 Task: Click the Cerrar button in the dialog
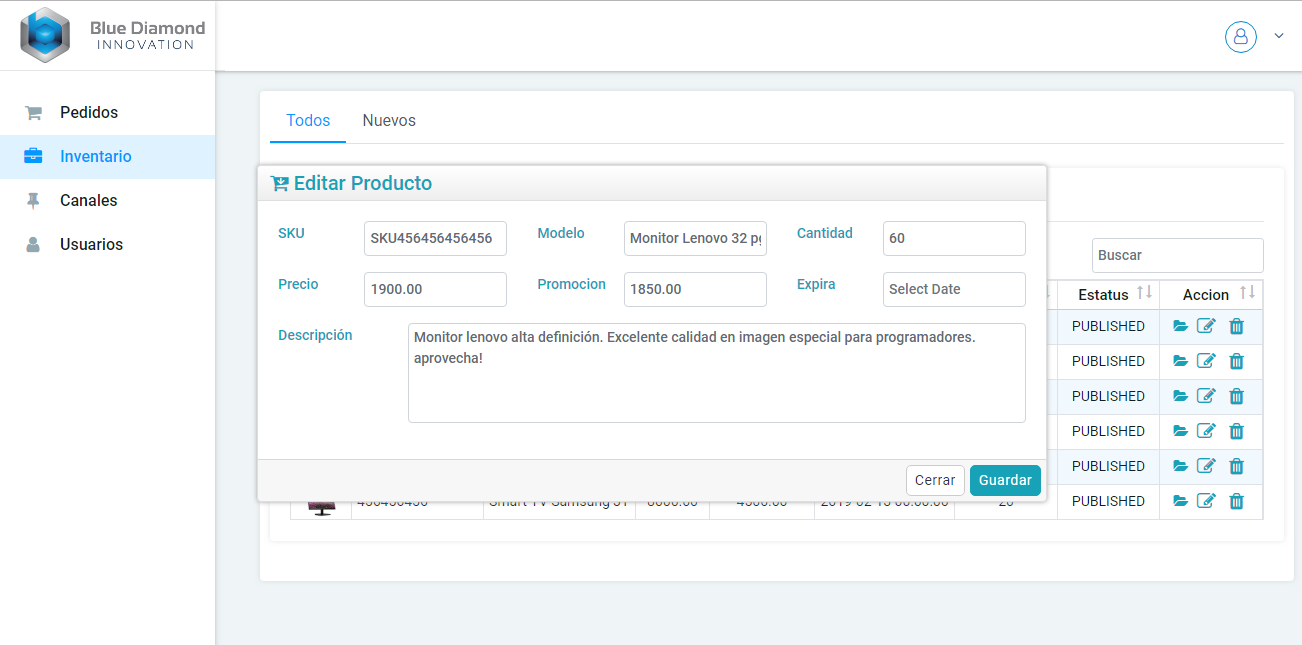[x=935, y=480]
